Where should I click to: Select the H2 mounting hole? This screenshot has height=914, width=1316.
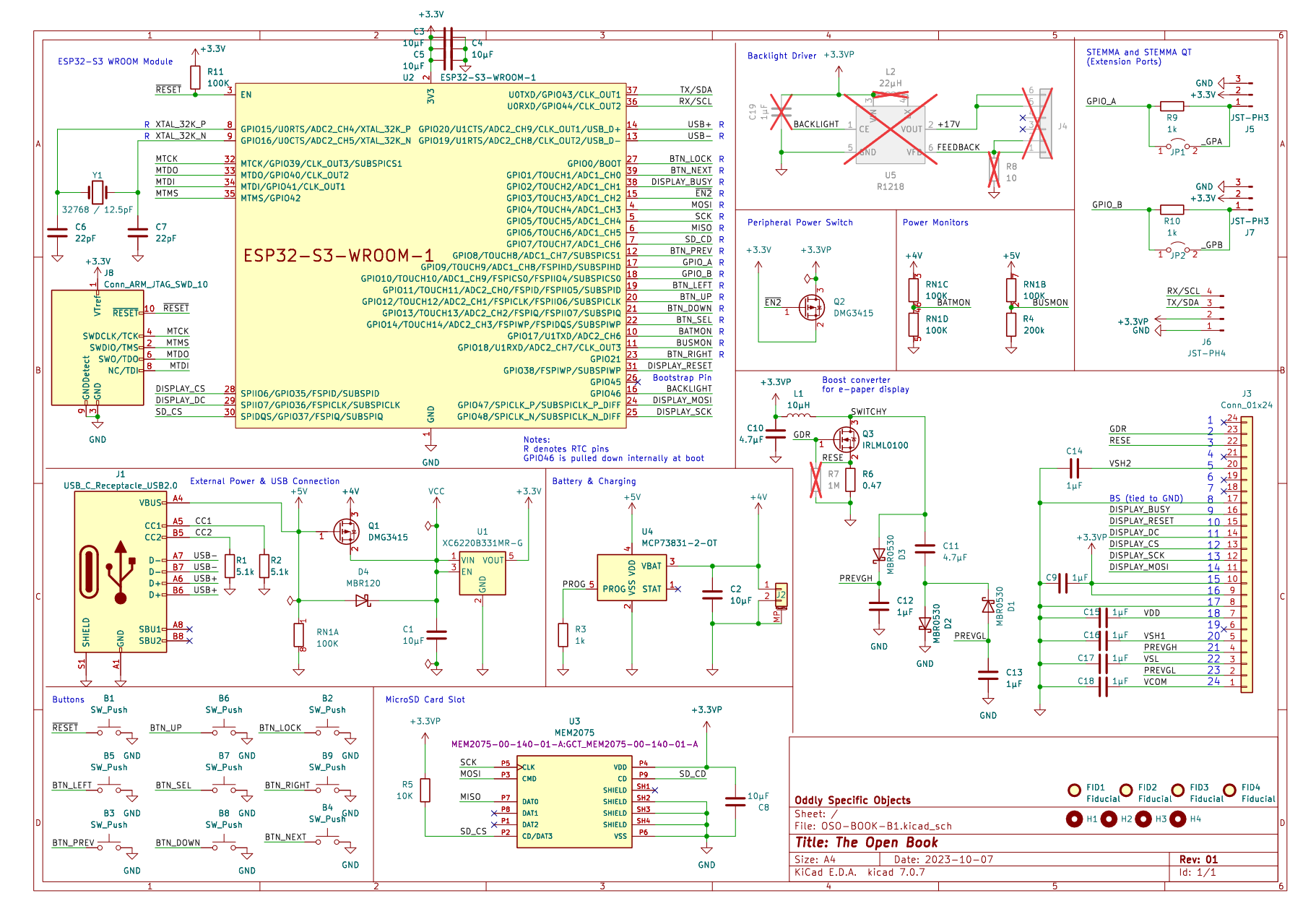point(1109,819)
